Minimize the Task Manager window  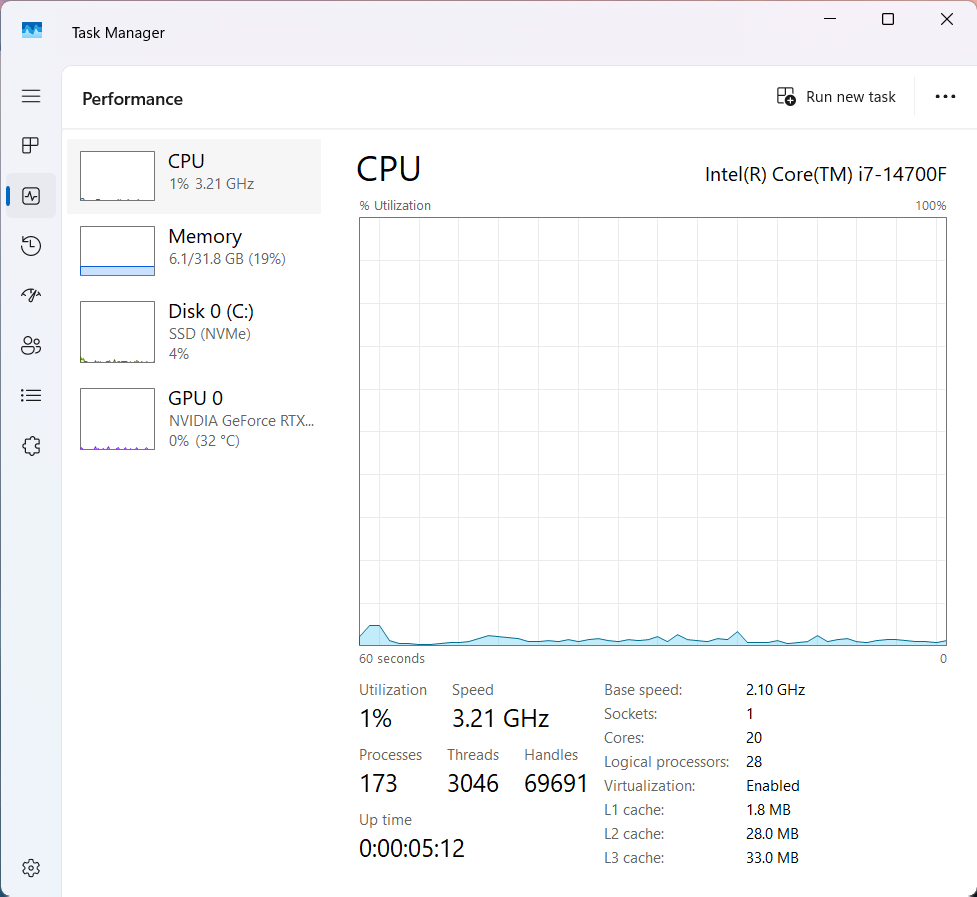830,19
